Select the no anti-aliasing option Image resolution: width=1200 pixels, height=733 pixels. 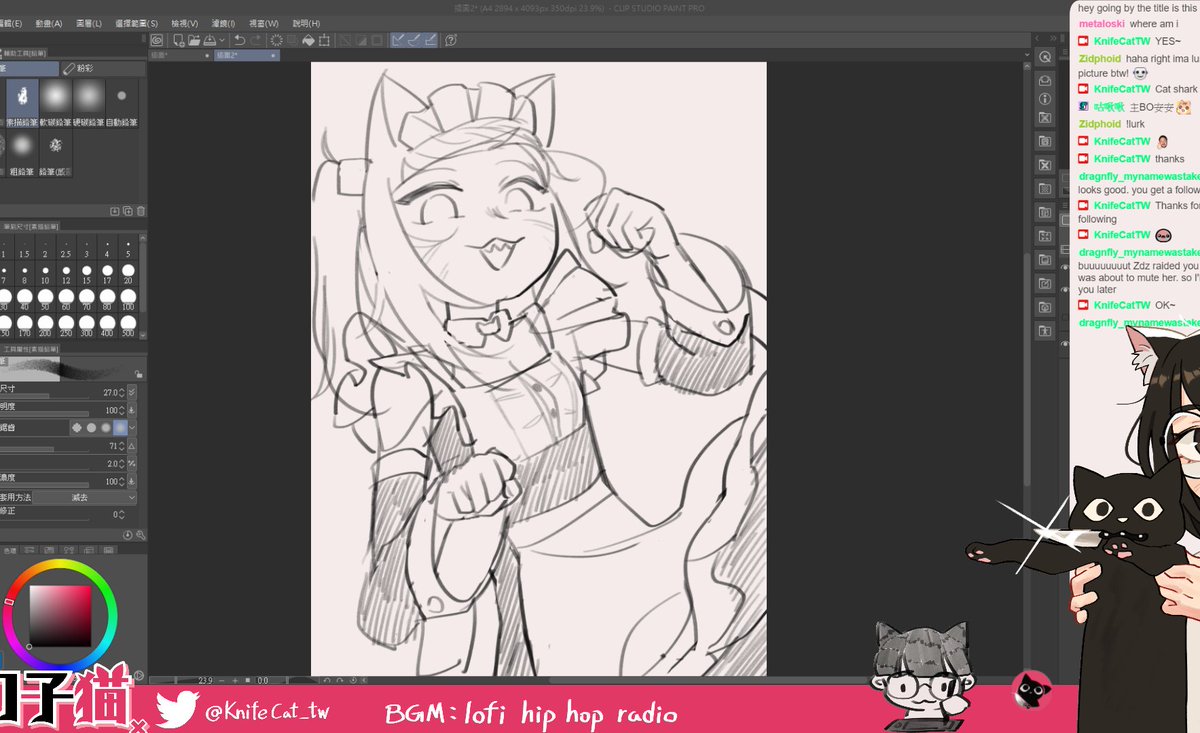click(77, 427)
